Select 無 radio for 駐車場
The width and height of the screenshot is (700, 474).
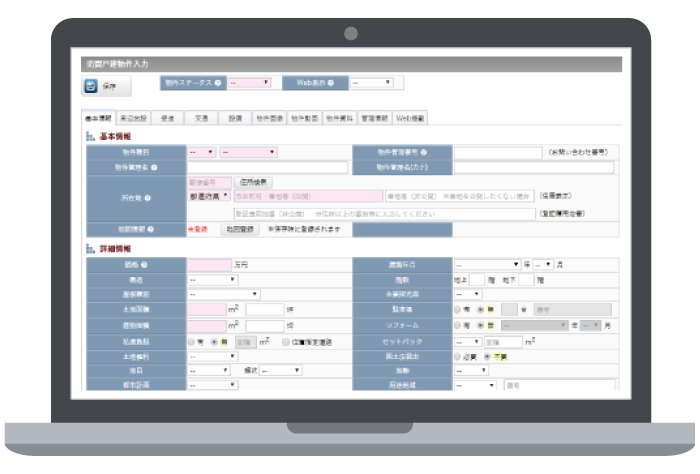pyautogui.click(x=481, y=309)
